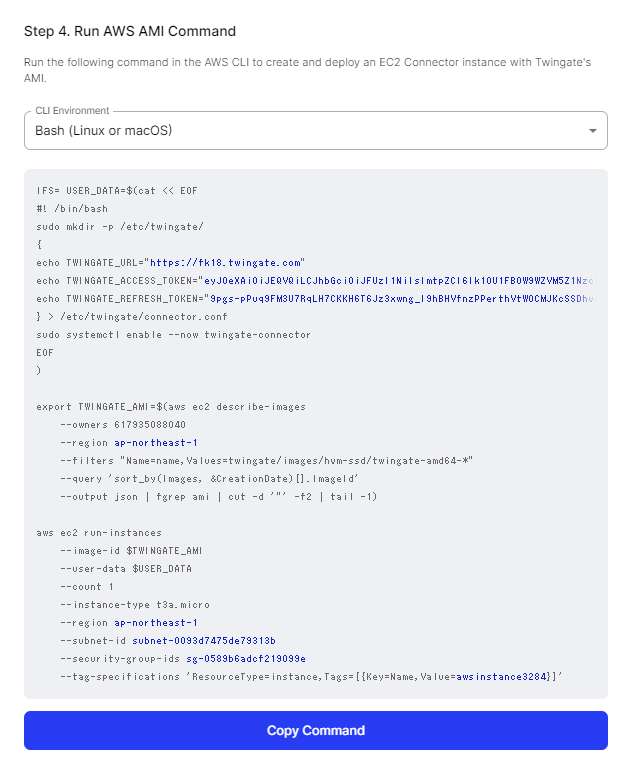This screenshot has width=628, height=770.
Task: Click the '--output json | fgrep ami' line
Action: pyautogui.click(x=218, y=497)
